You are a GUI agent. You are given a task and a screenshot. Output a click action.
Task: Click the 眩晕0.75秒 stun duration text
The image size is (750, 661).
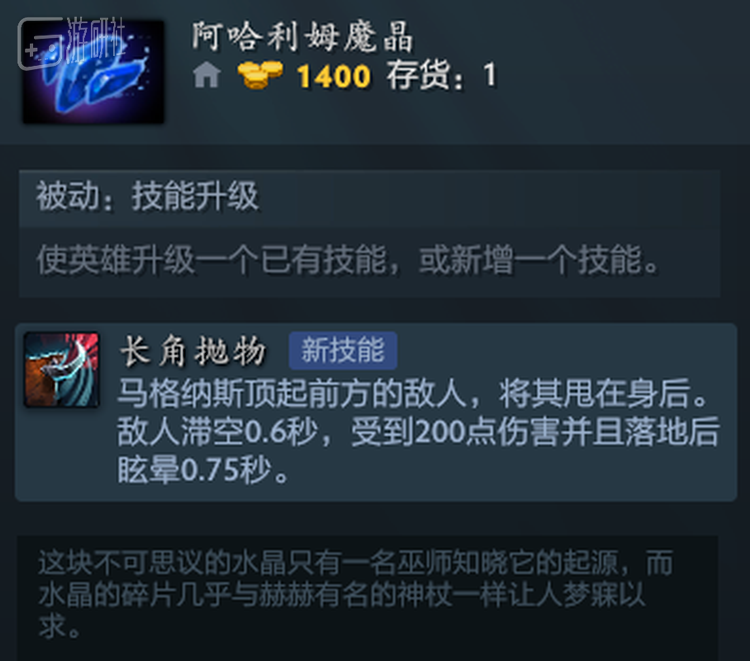click(203, 470)
